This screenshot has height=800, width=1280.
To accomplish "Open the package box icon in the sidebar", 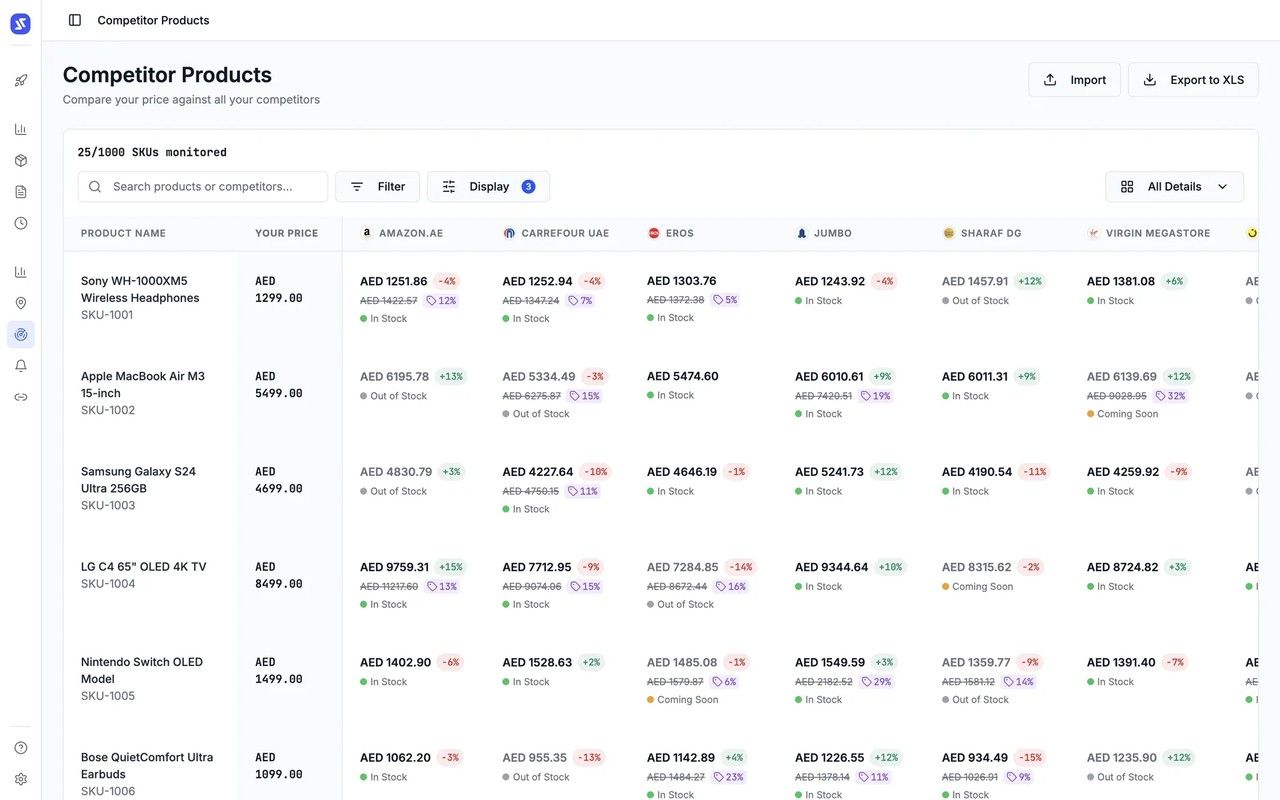I will click(21, 160).
